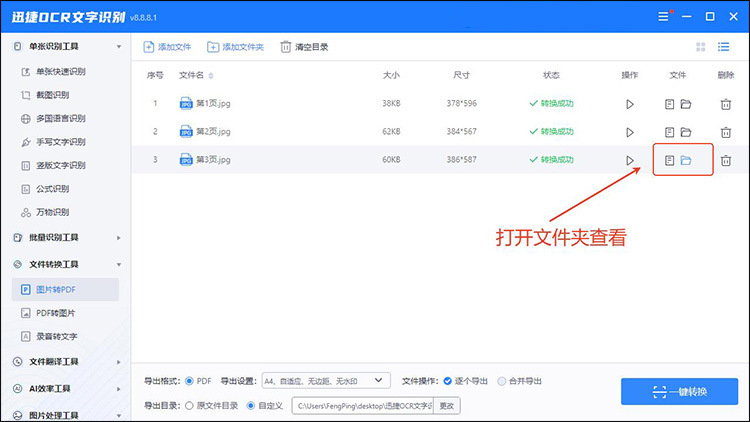
Task: Select 图片转PDF in sidebar
Action: click(x=65, y=289)
